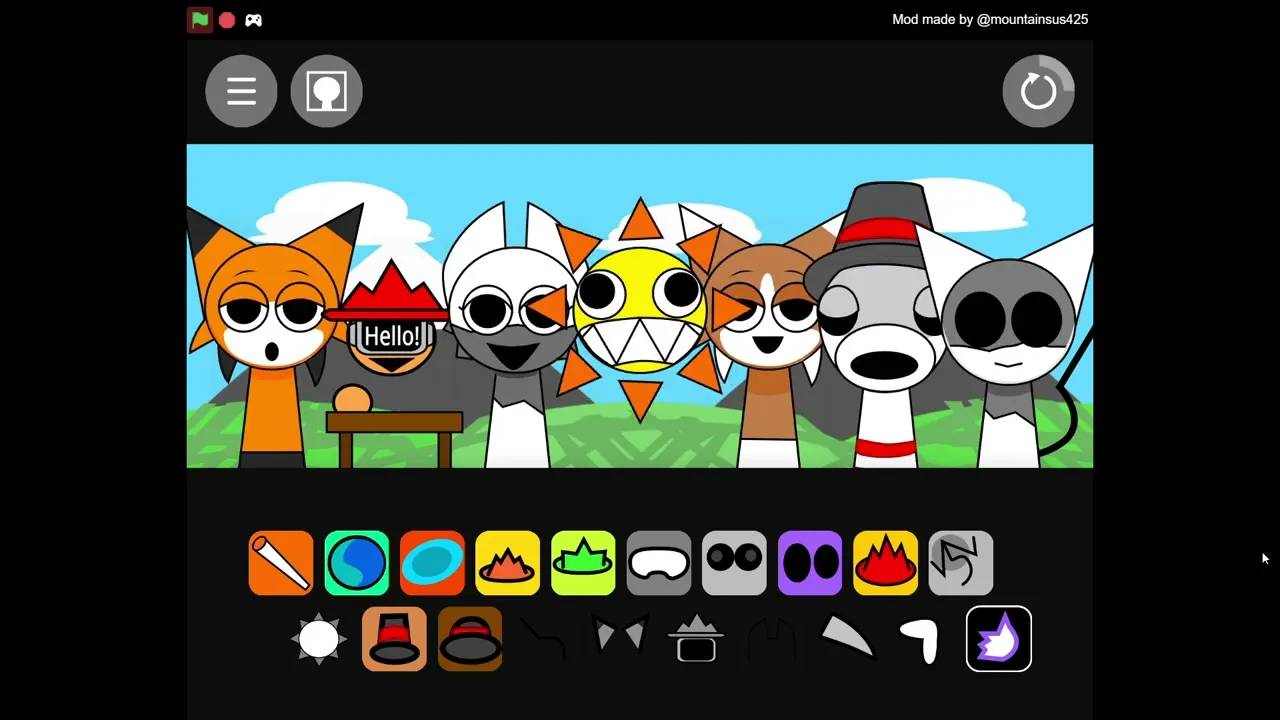Select the gray crowned box icon

pyautogui.click(x=696, y=639)
